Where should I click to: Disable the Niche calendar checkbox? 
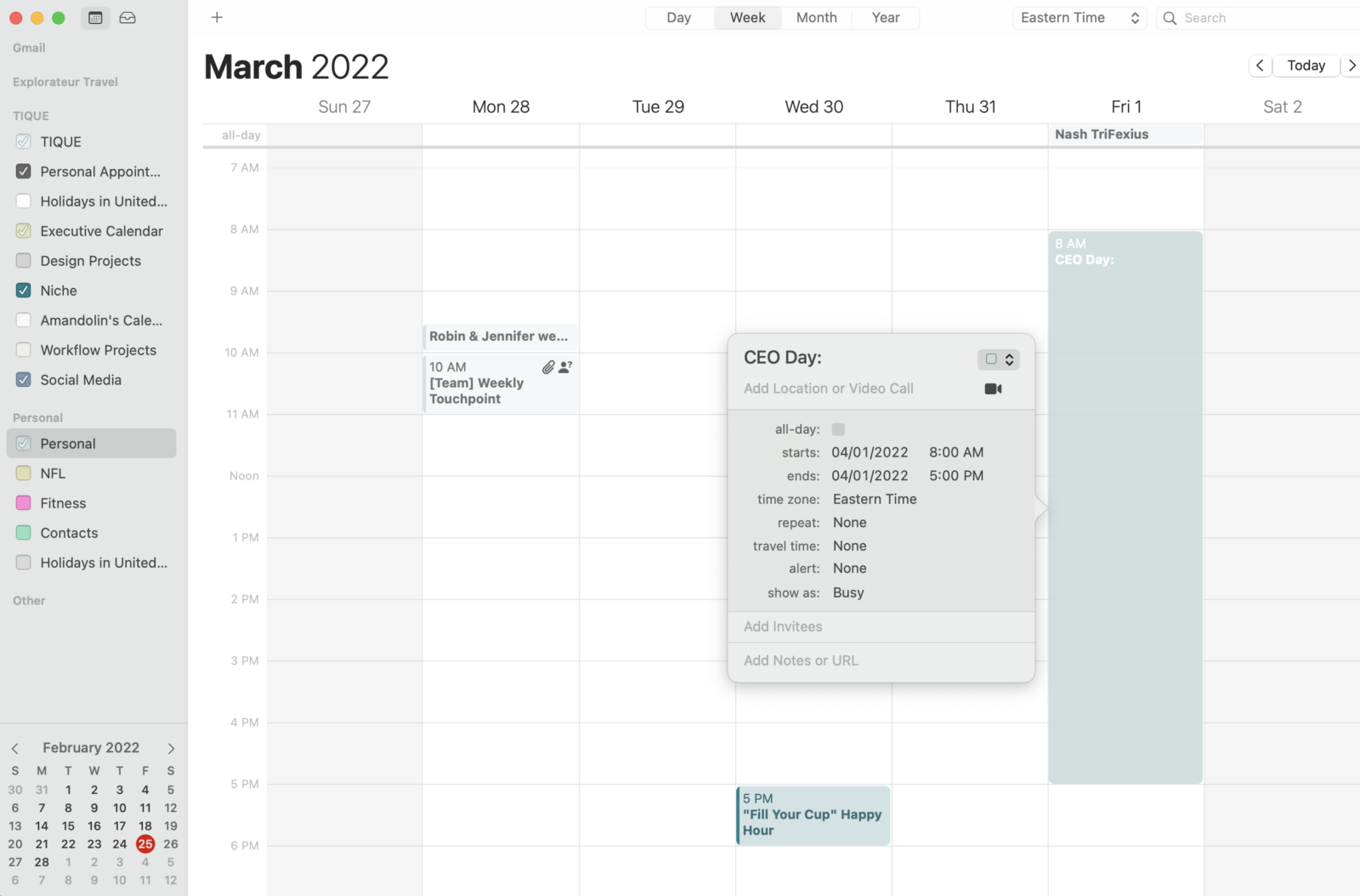click(23, 290)
